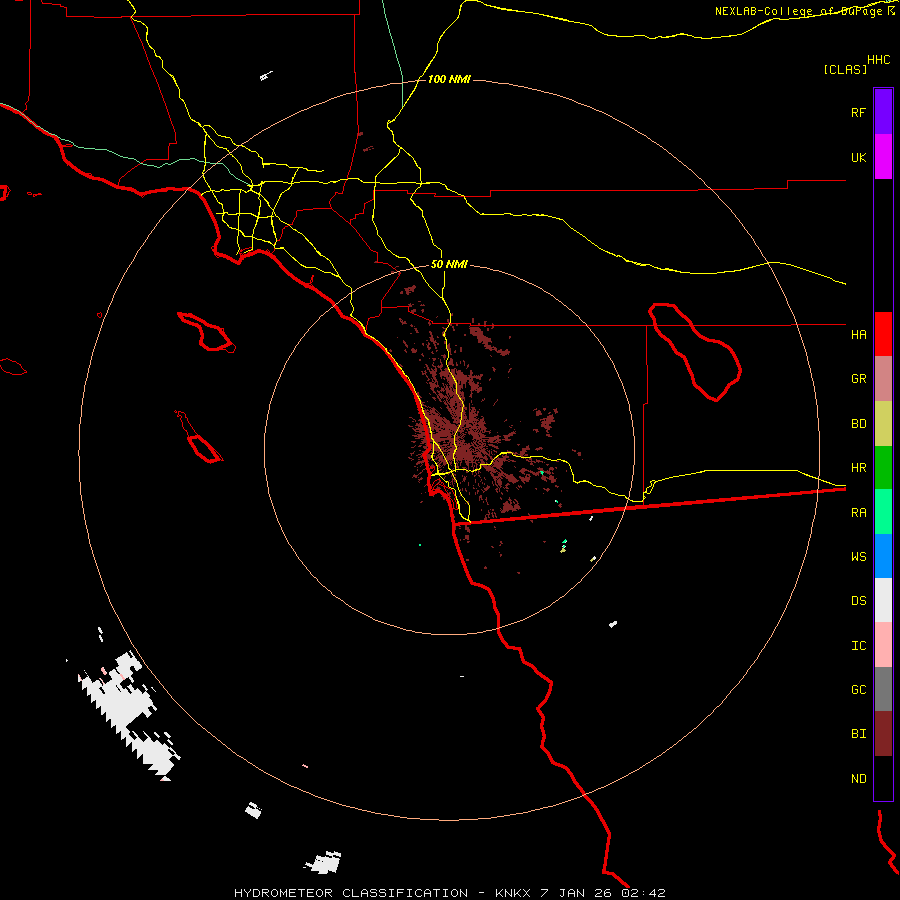Click the HYDROMETEOR CLASSIFICATION title text
This screenshot has height=900, width=900.
pos(351,893)
